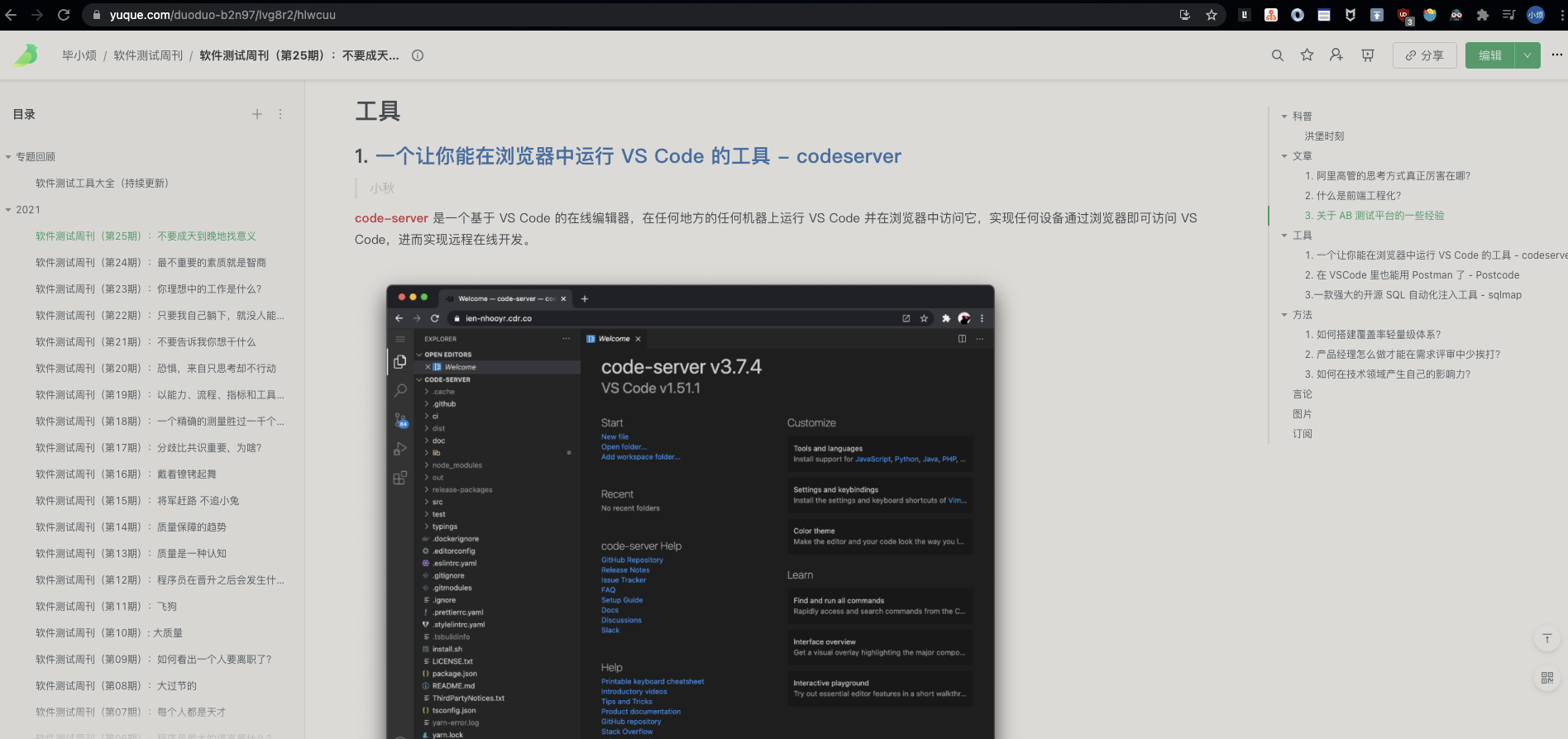
Task: Open 软件测试周刊（第08期）大过节的
Action: click(x=116, y=686)
